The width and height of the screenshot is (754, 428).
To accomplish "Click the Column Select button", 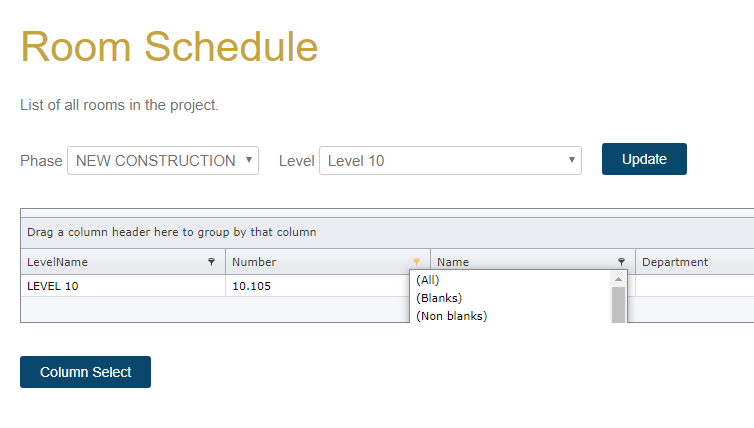I will point(85,372).
